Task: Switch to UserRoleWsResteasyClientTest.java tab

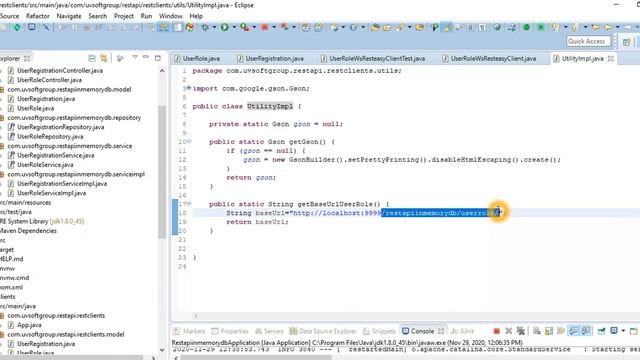Action: (373, 58)
